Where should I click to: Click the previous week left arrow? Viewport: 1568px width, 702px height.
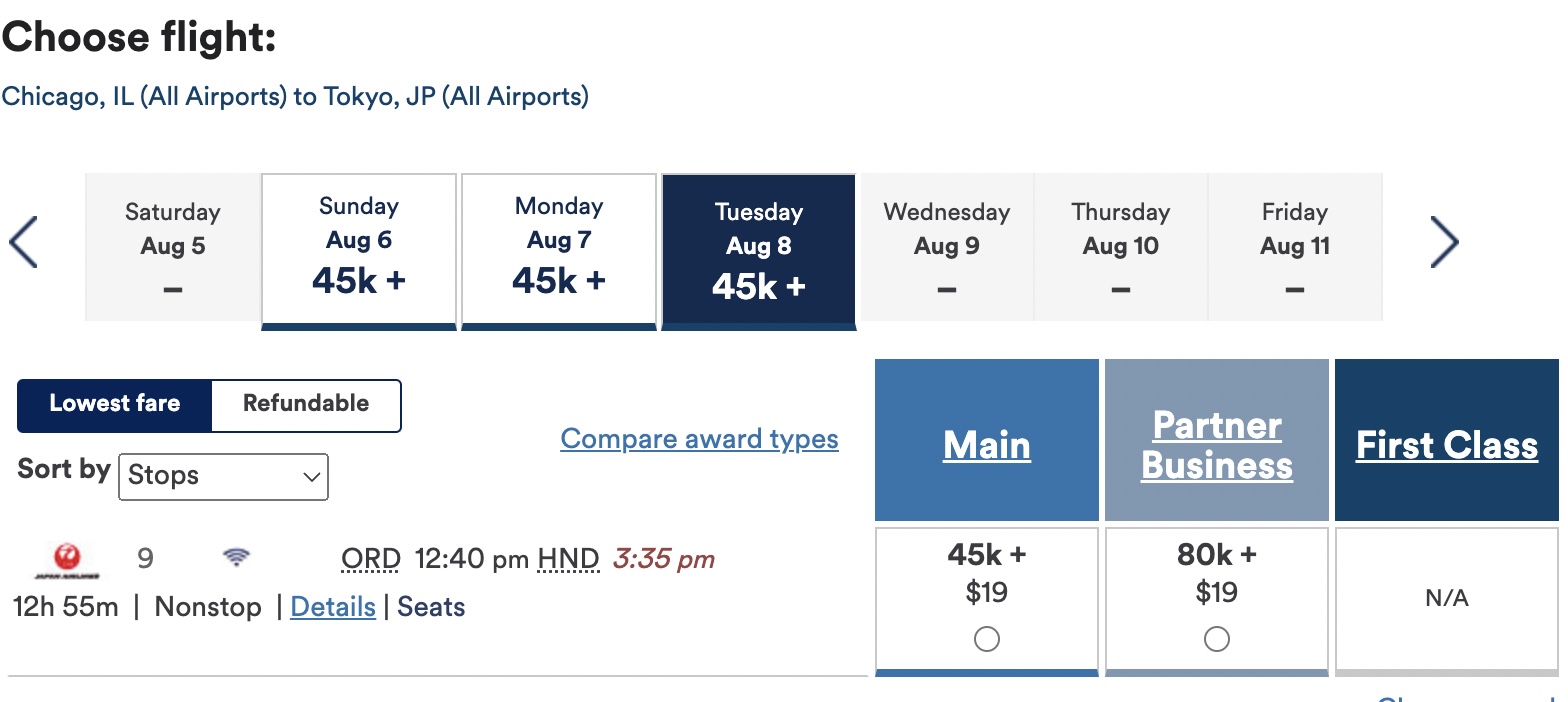tap(23, 243)
